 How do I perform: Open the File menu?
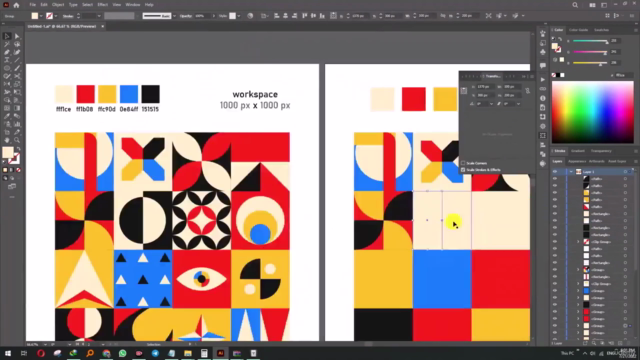coord(33,5)
